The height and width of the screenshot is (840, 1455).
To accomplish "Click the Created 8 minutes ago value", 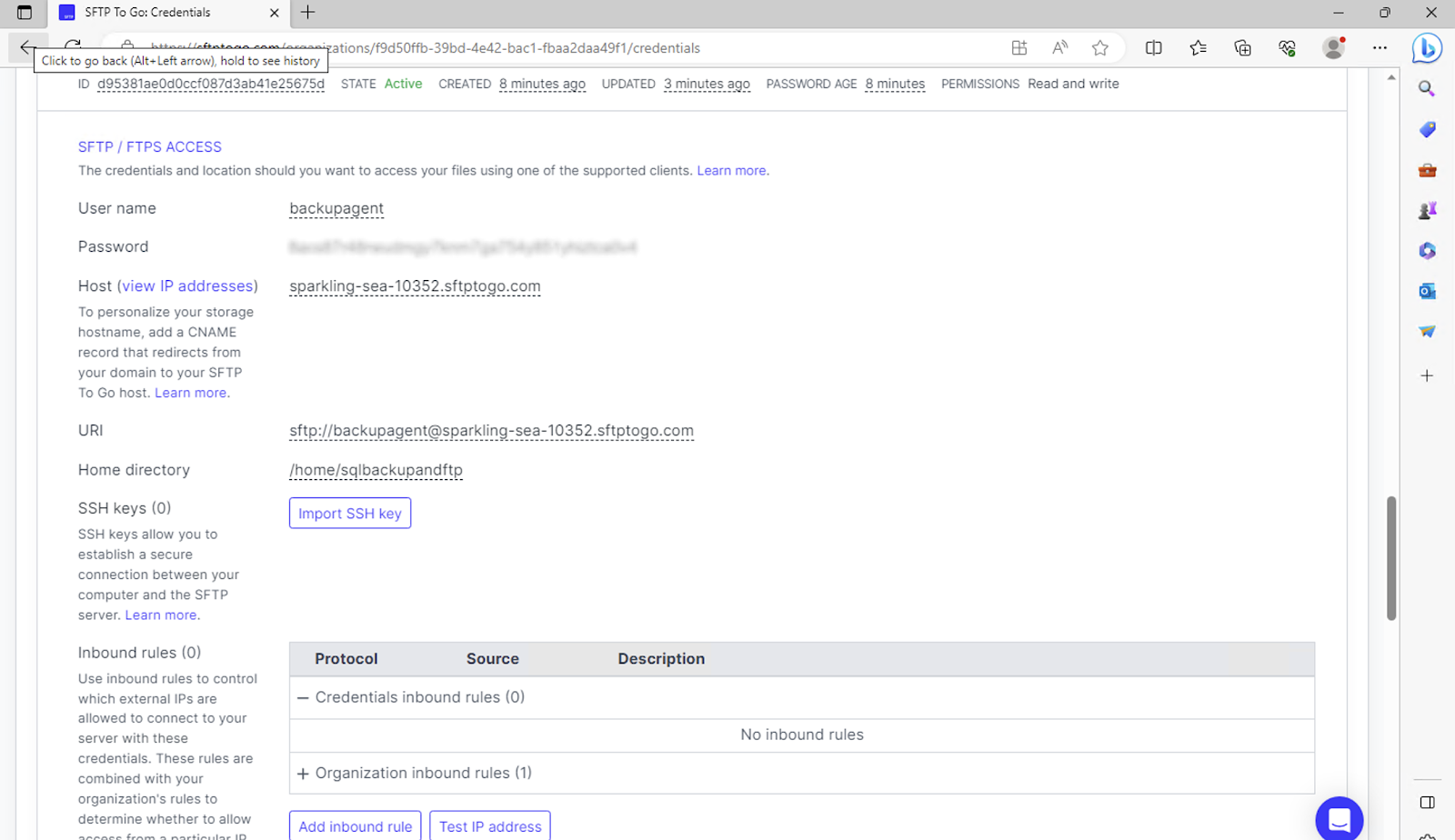I will pyautogui.click(x=542, y=84).
